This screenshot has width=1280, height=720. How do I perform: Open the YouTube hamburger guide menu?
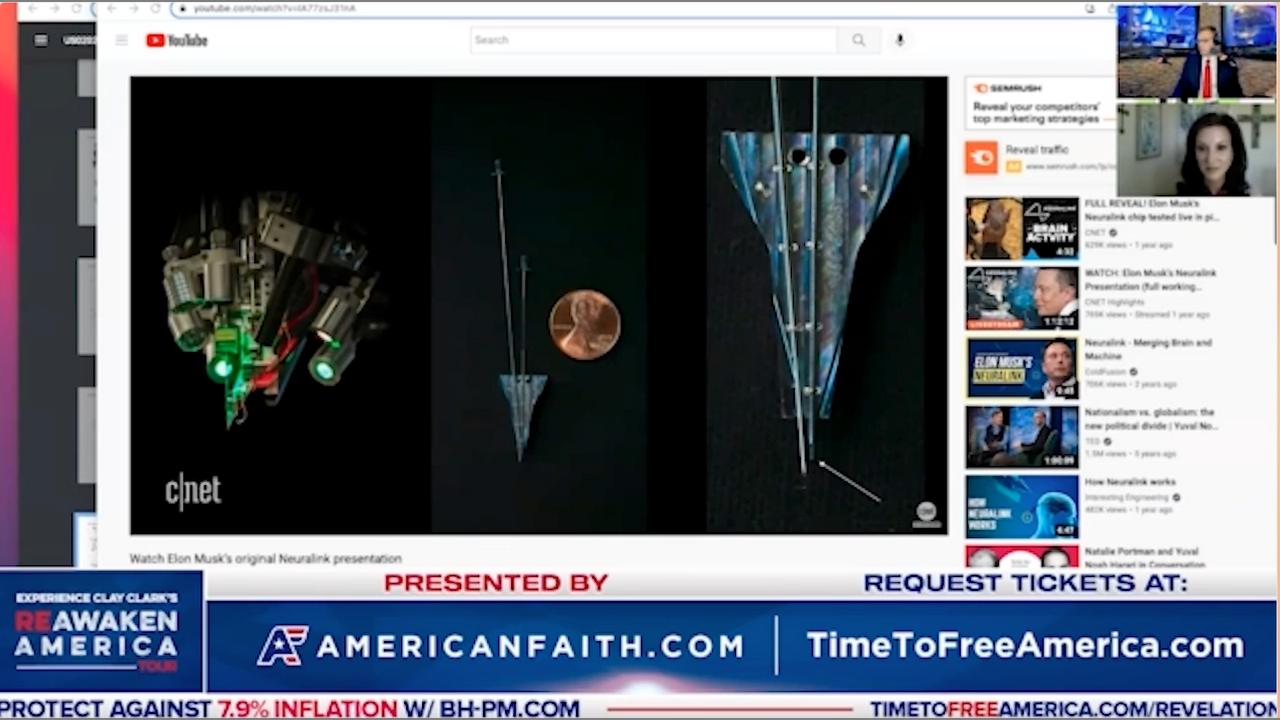click(122, 41)
